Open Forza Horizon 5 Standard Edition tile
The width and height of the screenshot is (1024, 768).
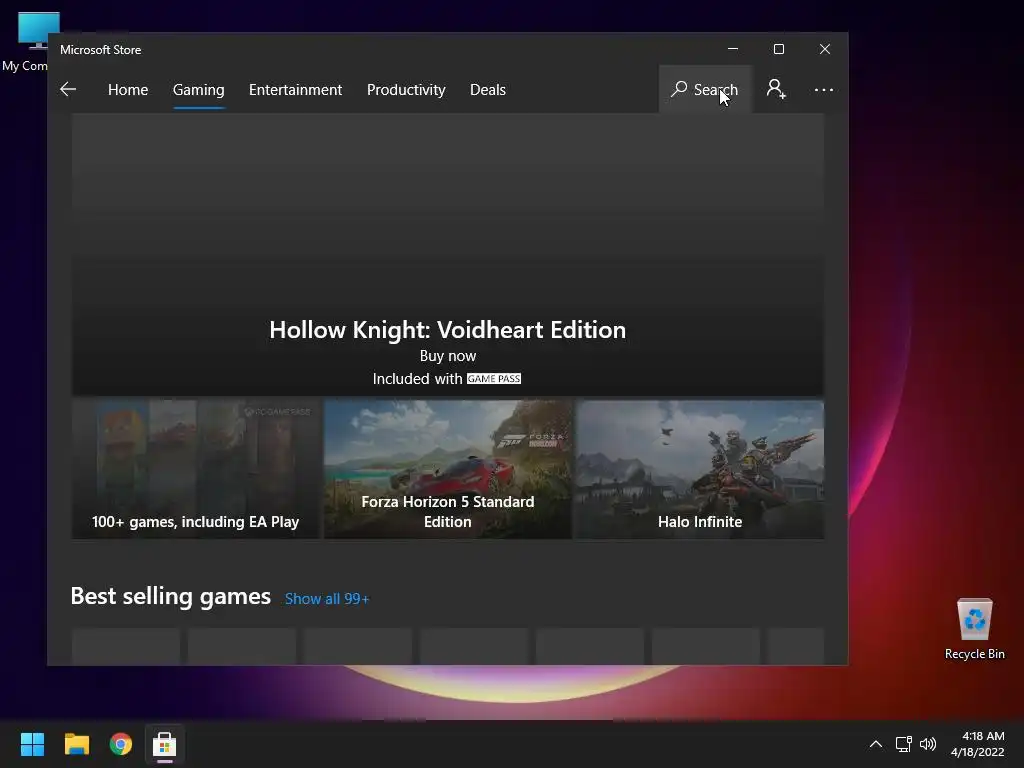[448, 470]
